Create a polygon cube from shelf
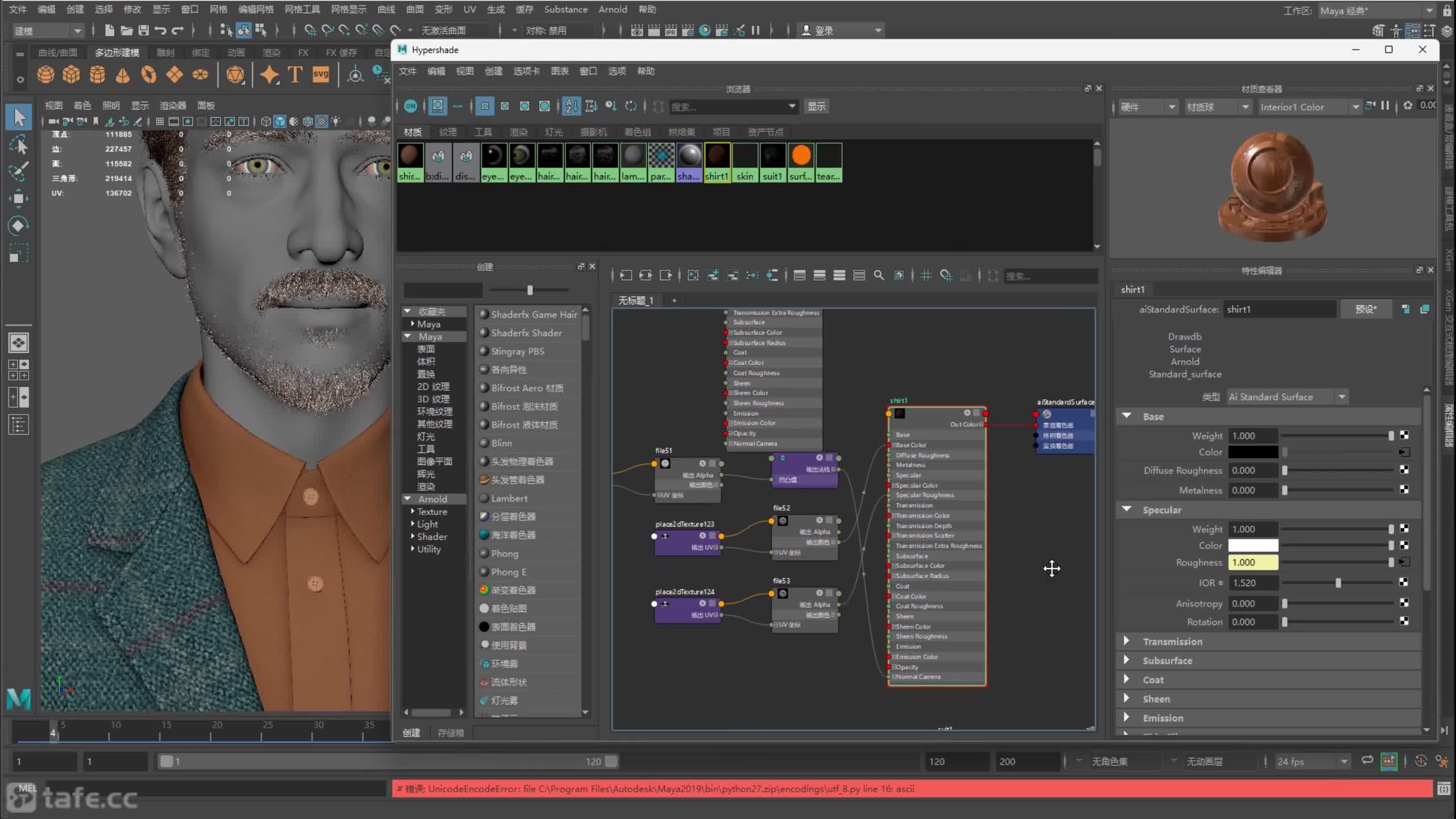Screen dimensions: 1456x819 click(x=71, y=75)
